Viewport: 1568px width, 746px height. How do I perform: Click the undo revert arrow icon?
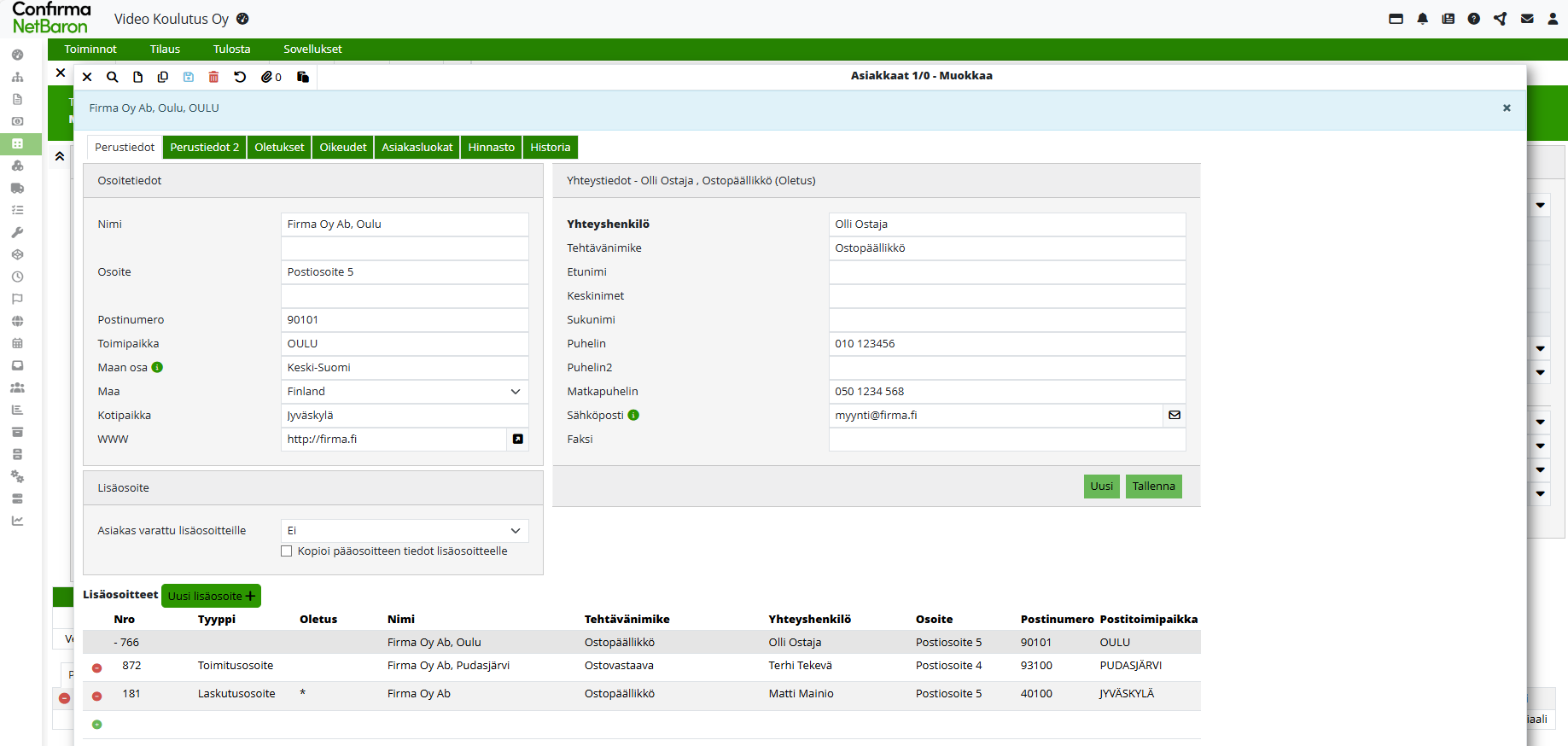240,77
